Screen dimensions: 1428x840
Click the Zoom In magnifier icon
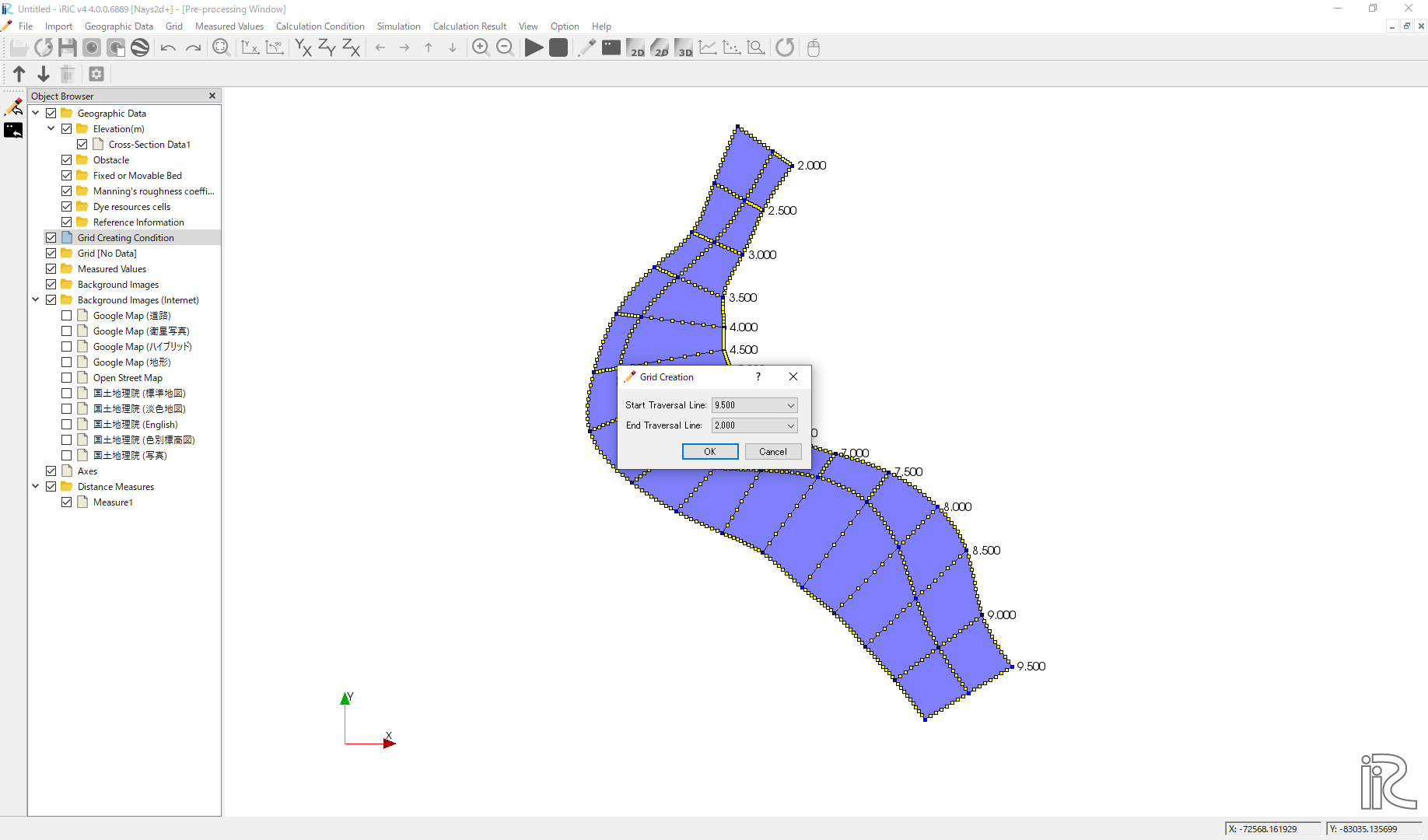click(x=481, y=48)
